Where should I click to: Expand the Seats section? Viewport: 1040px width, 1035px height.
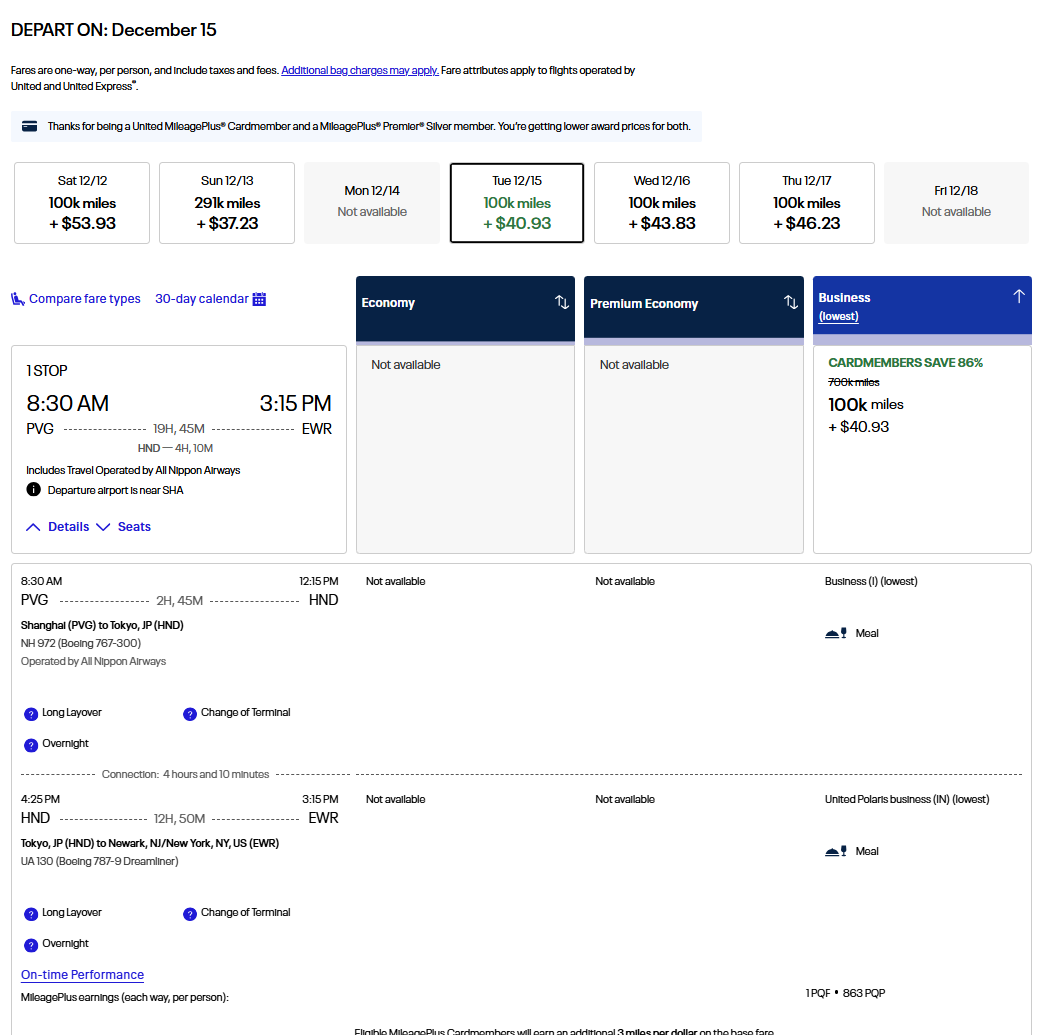[x=123, y=527]
